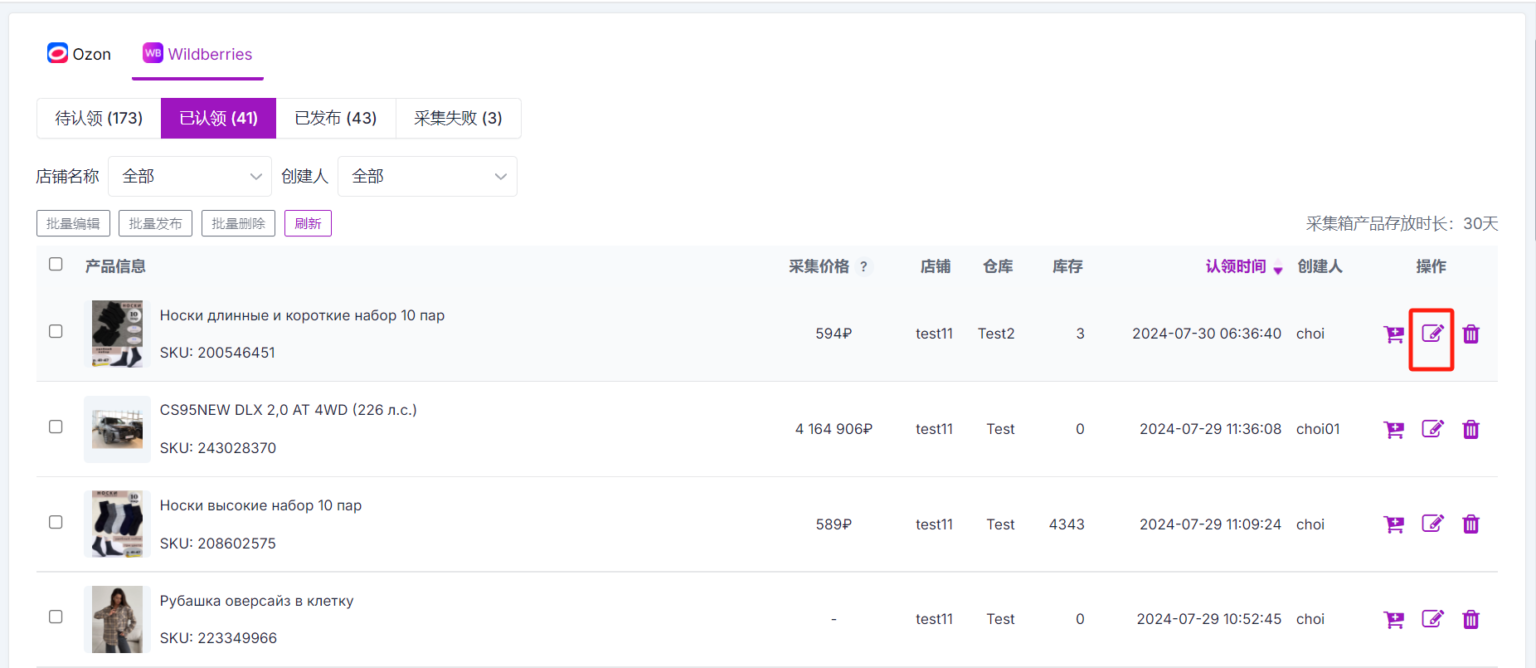Delete the Носки высокие набор 10 пар product
This screenshot has height=668, width=1536.
pos(1470,524)
